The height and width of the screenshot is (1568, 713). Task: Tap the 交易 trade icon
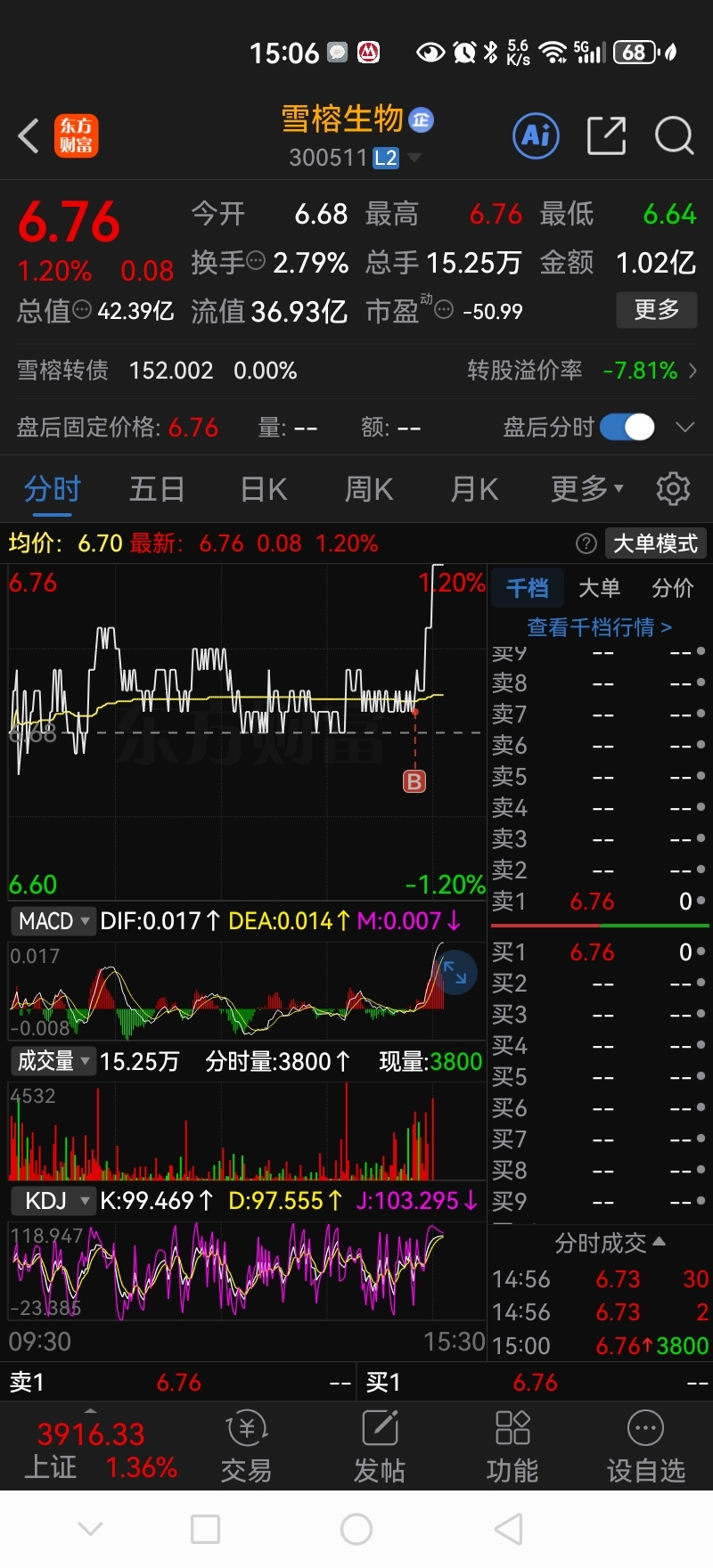tap(246, 1449)
